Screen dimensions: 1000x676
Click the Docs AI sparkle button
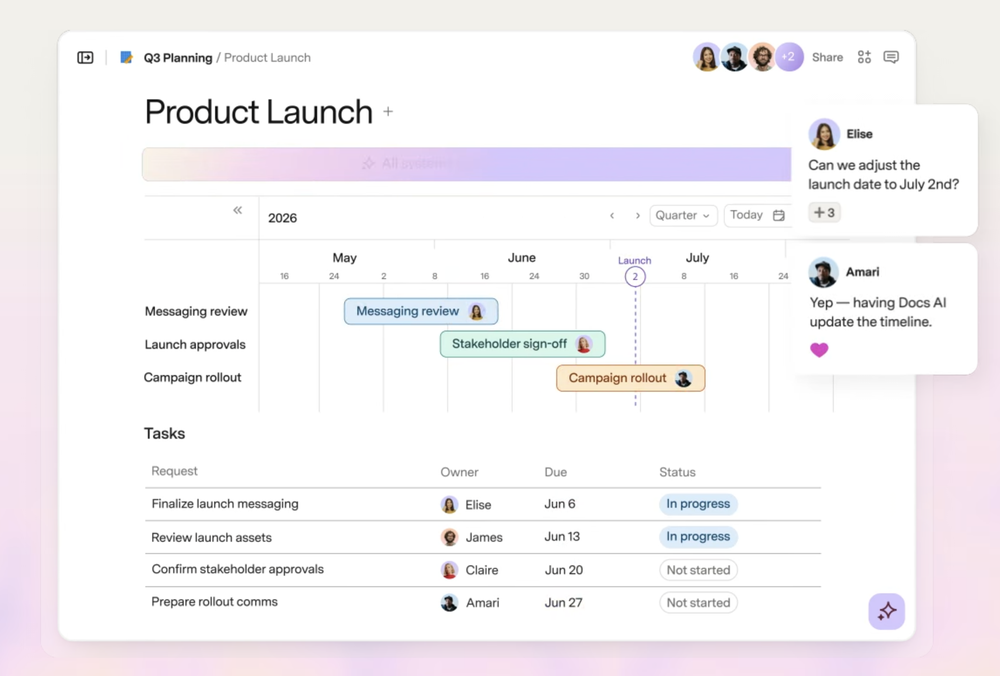[886, 612]
